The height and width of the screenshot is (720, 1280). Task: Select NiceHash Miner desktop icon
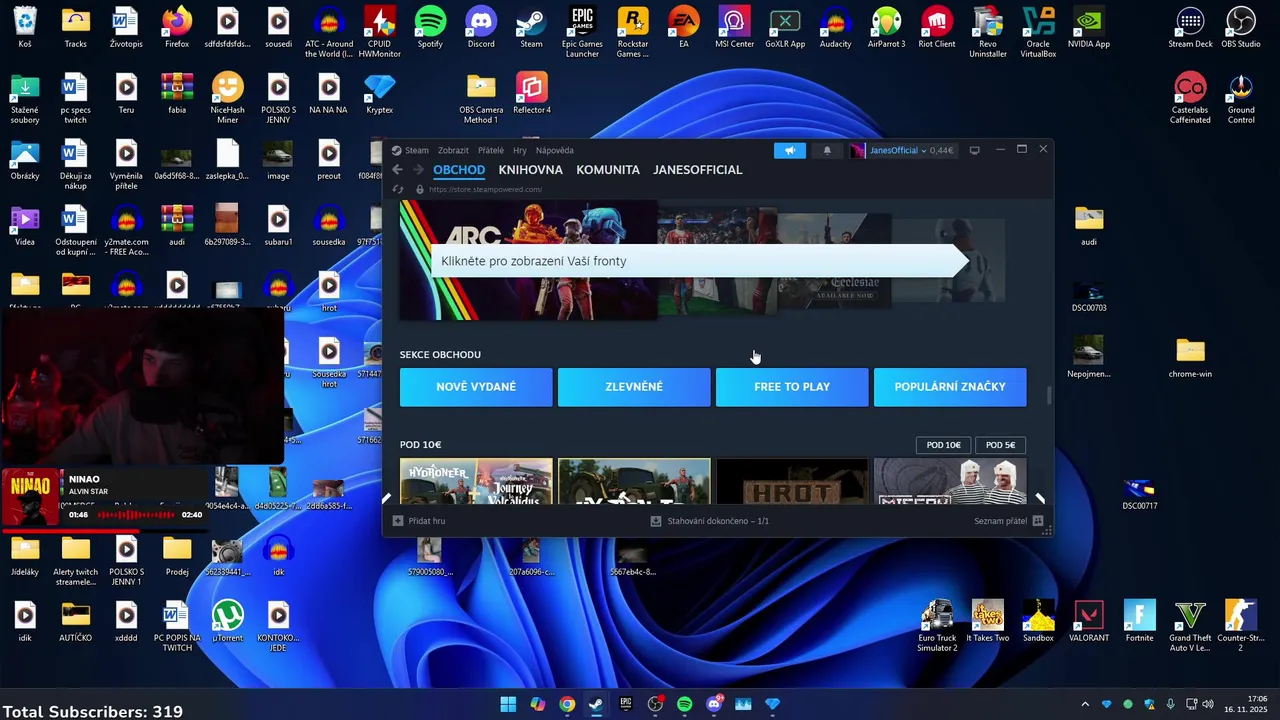[227, 98]
